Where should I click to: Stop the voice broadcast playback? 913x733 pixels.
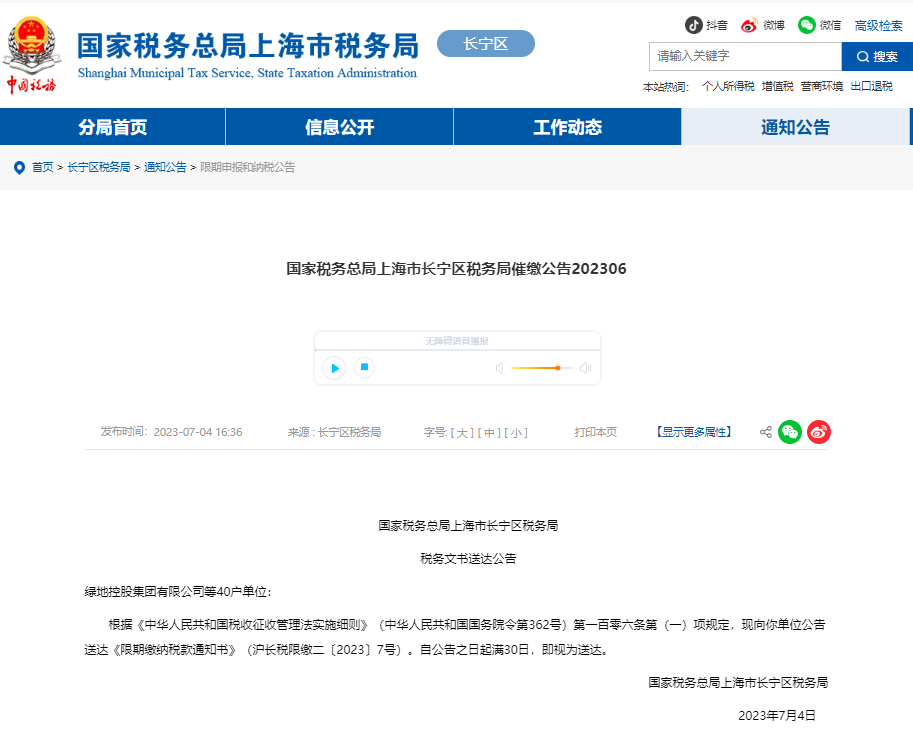365,367
